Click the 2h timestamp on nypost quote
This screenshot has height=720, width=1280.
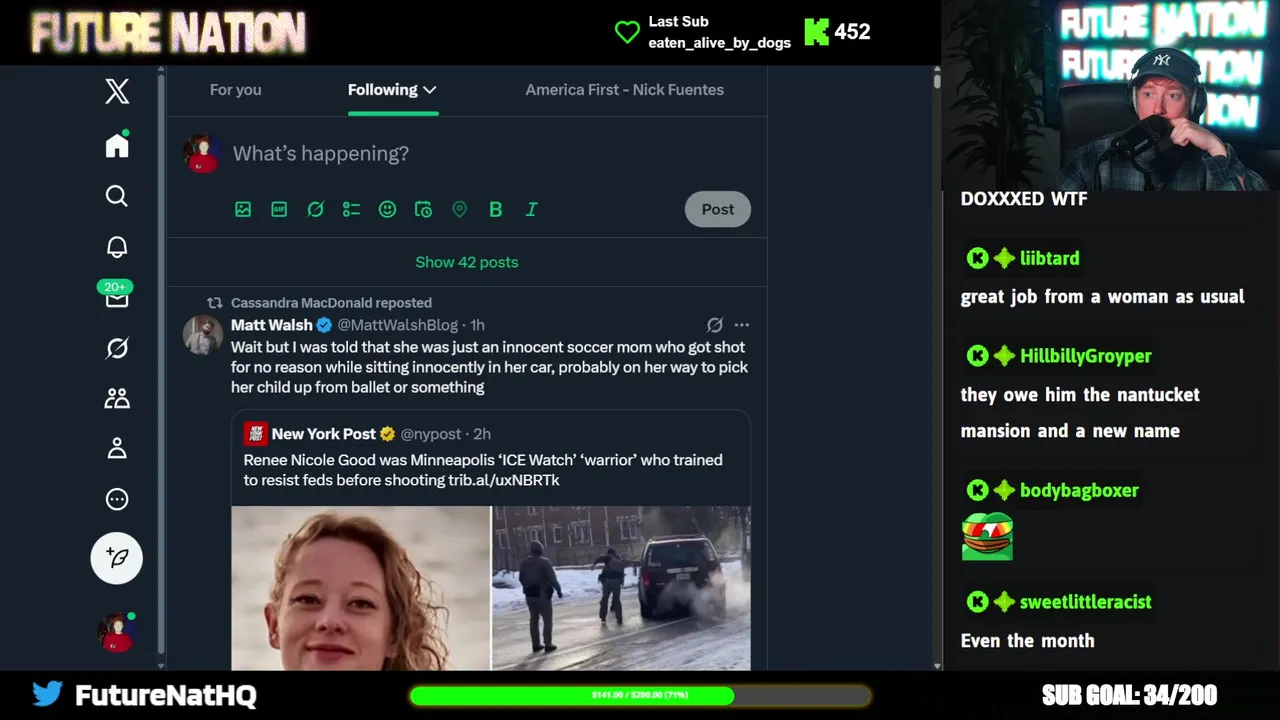(x=482, y=434)
